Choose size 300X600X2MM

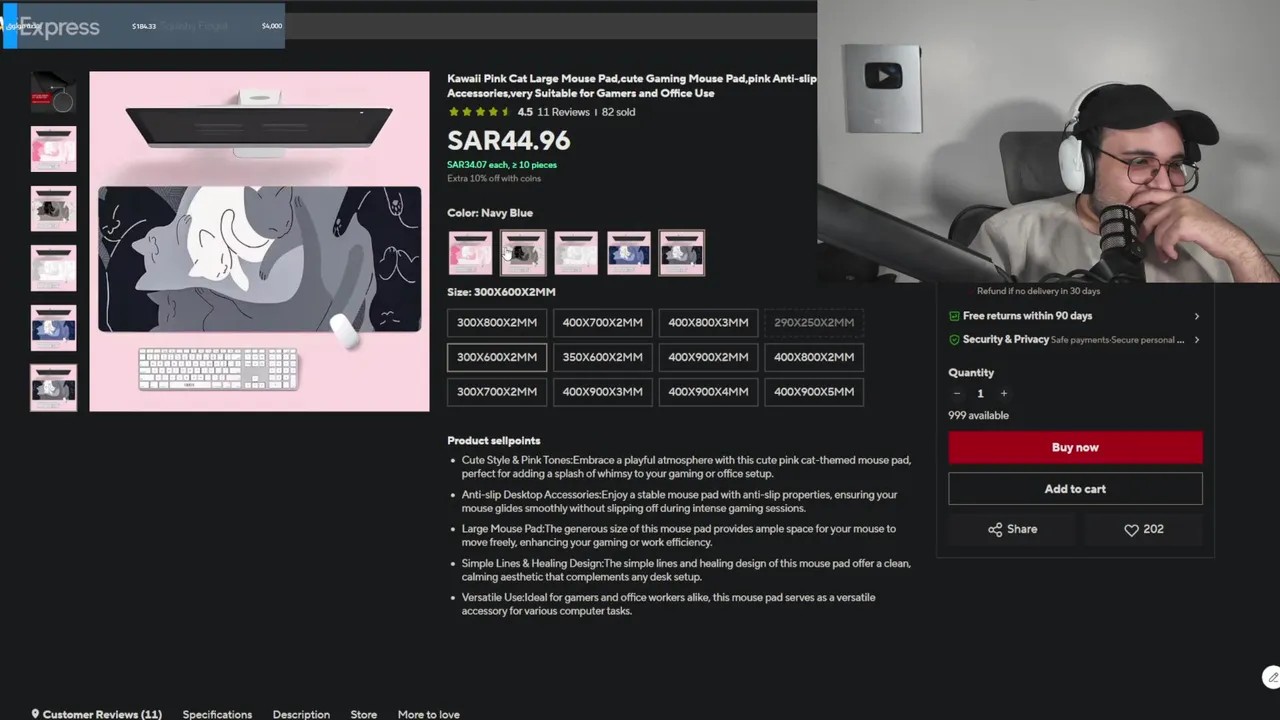(x=497, y=357)
